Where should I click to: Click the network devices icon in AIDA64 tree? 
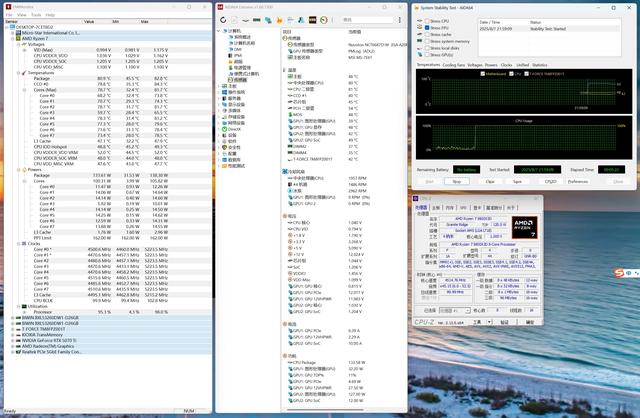click(224, 123)
